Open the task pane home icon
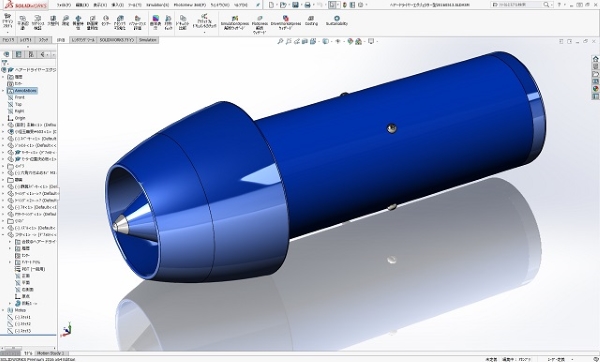 (x=595, y=59)
